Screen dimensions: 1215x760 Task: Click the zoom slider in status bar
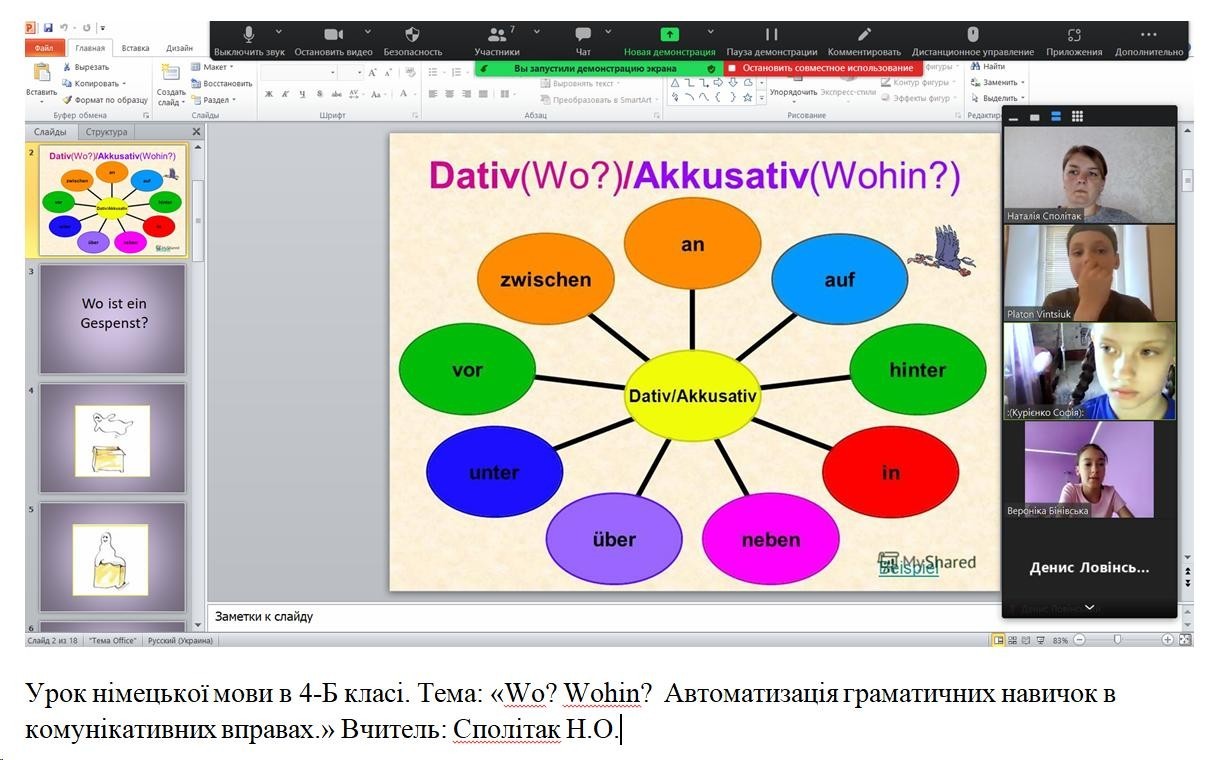1117,640
